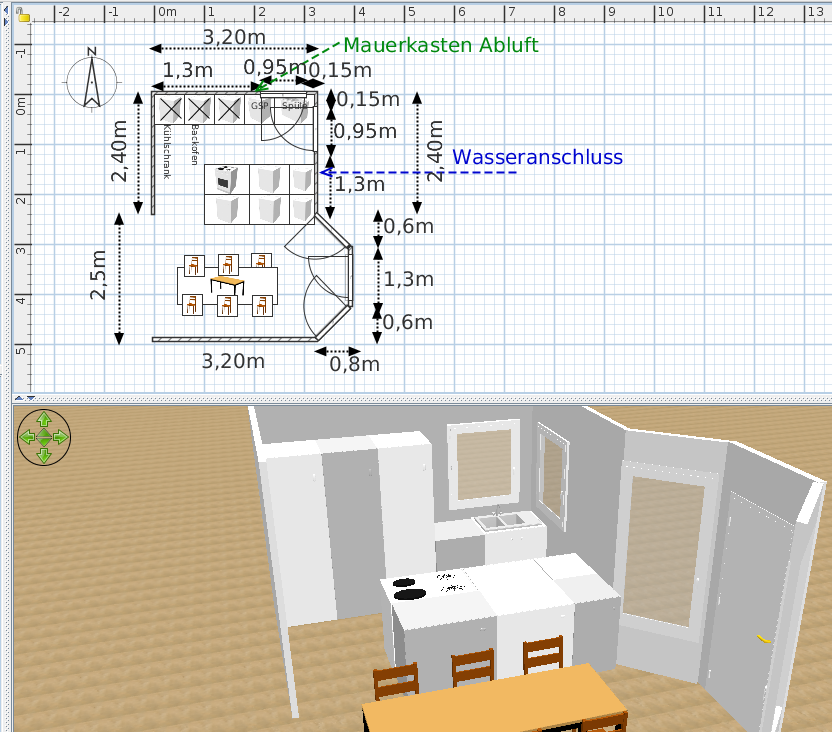The image size is (832, 732).
Task: Click the GSP dishwasher unit in plan
Action: click(260, 106)
